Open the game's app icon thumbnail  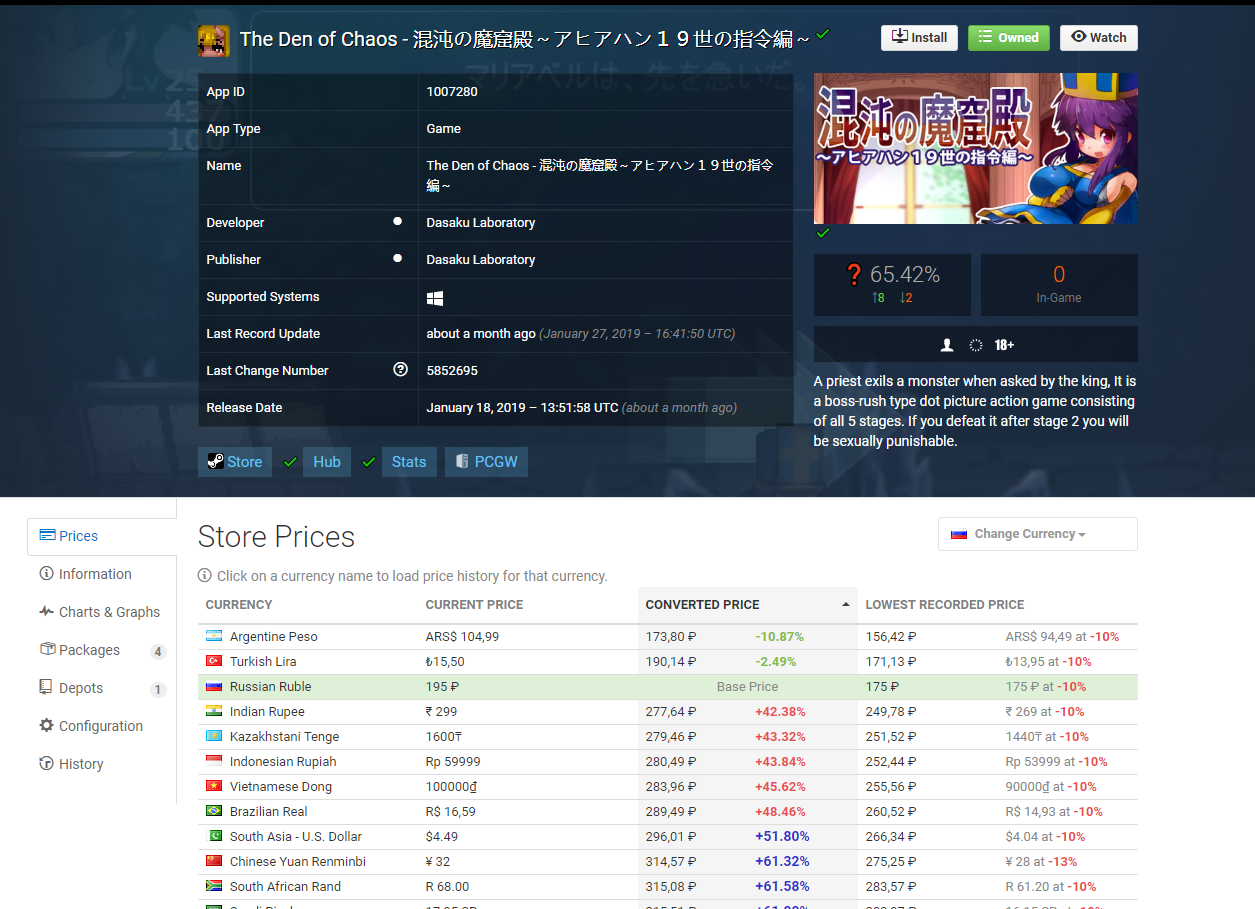[214, 40]
